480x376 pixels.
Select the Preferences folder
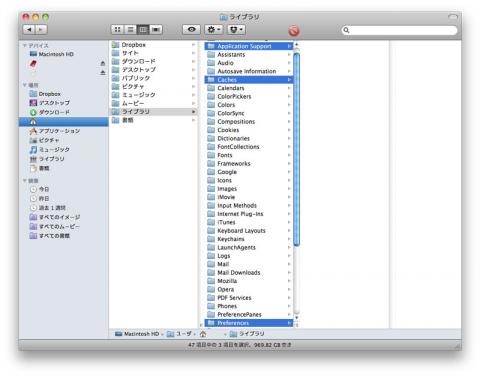(x=249, y=323)
